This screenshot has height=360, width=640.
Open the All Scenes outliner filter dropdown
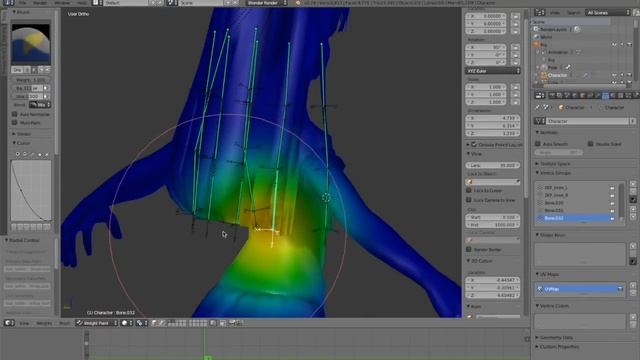pos(608,13)
